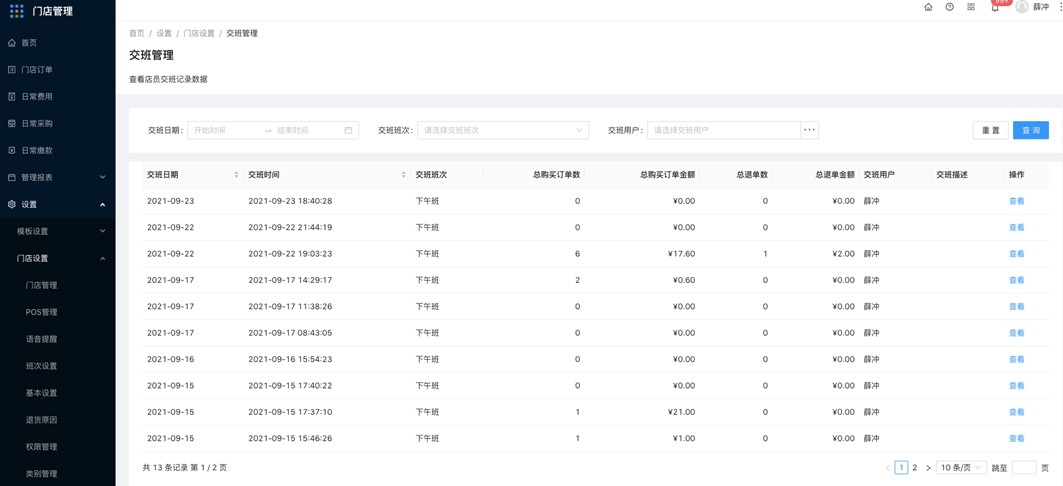Go to the previous page arrow

[888, 468]
